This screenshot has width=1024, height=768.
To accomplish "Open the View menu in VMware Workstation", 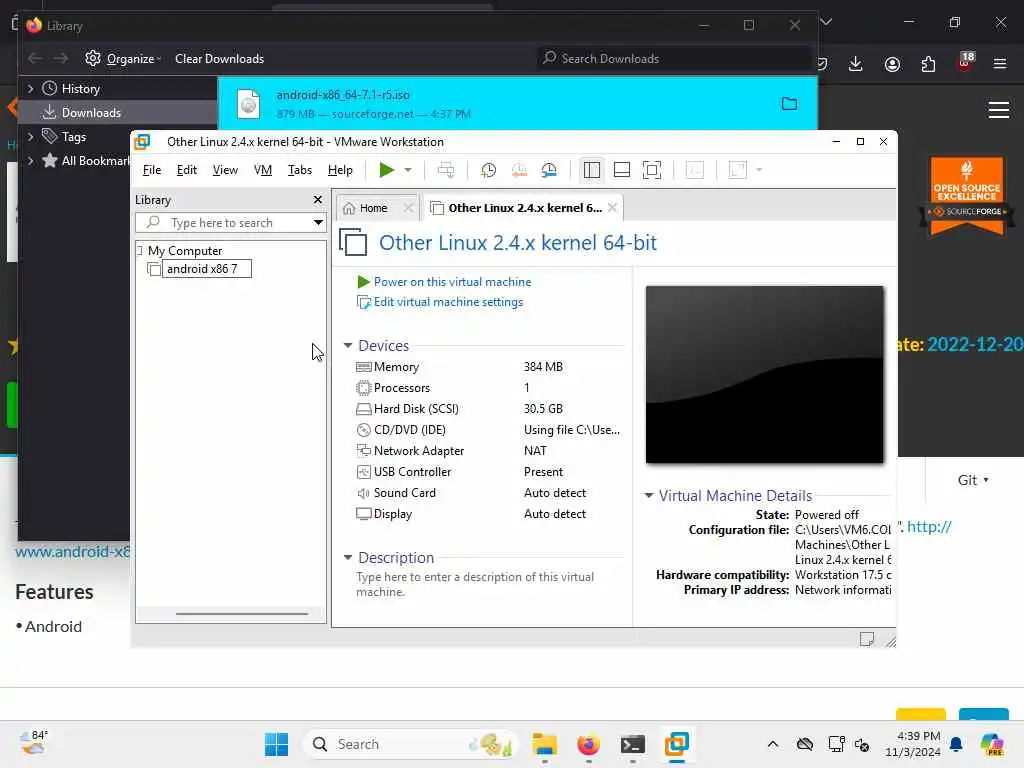I will click(x=225, y=170).
